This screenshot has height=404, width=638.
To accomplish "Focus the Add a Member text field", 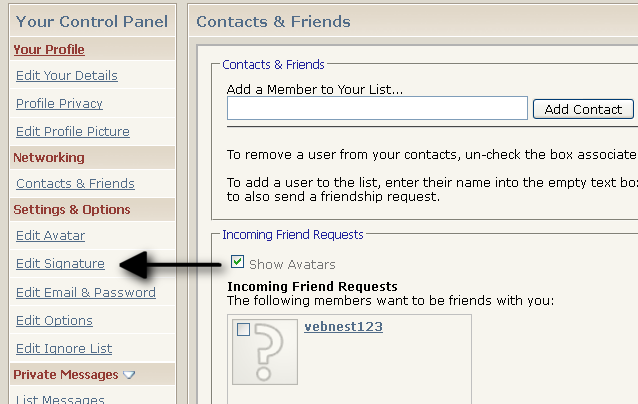I will coord(377,109).
